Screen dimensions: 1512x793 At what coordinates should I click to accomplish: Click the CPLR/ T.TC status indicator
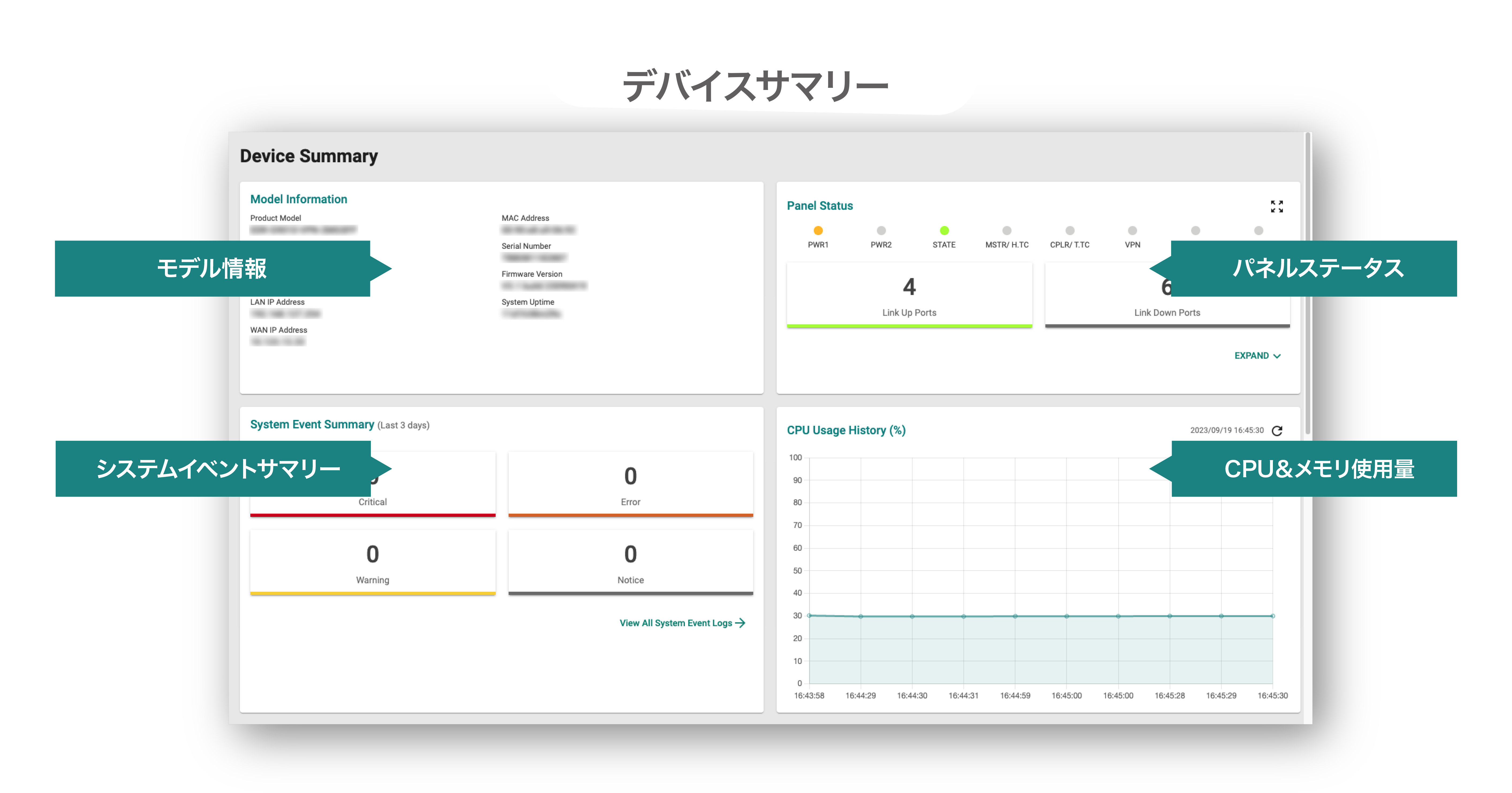click(1069, 231)
